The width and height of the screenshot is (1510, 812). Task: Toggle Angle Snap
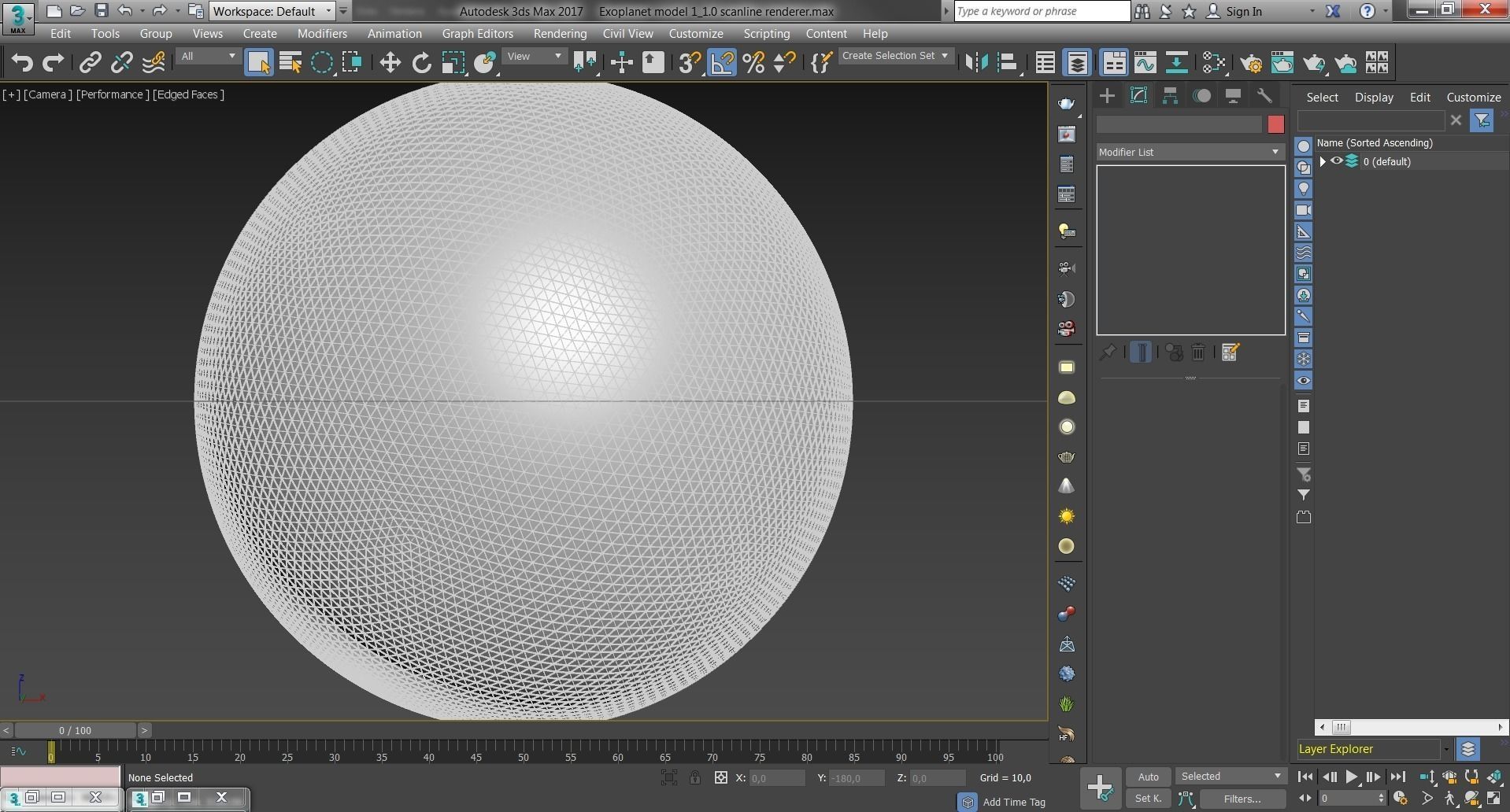click(x=722, y=62)
